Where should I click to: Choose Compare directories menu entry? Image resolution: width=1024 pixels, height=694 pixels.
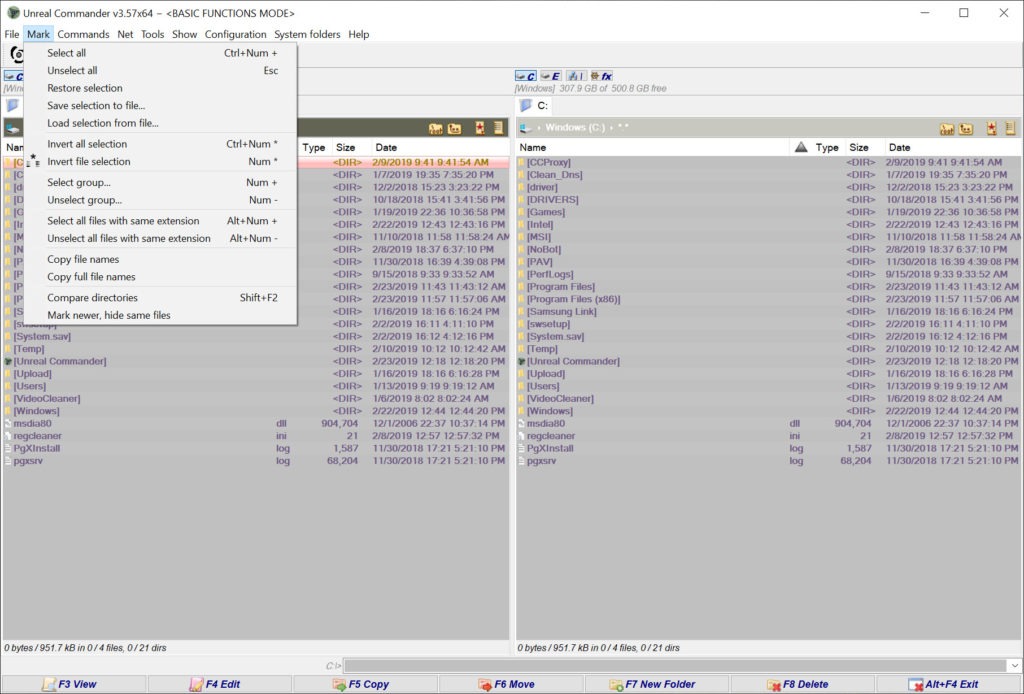pyautogui.click(x=93, y=298)
